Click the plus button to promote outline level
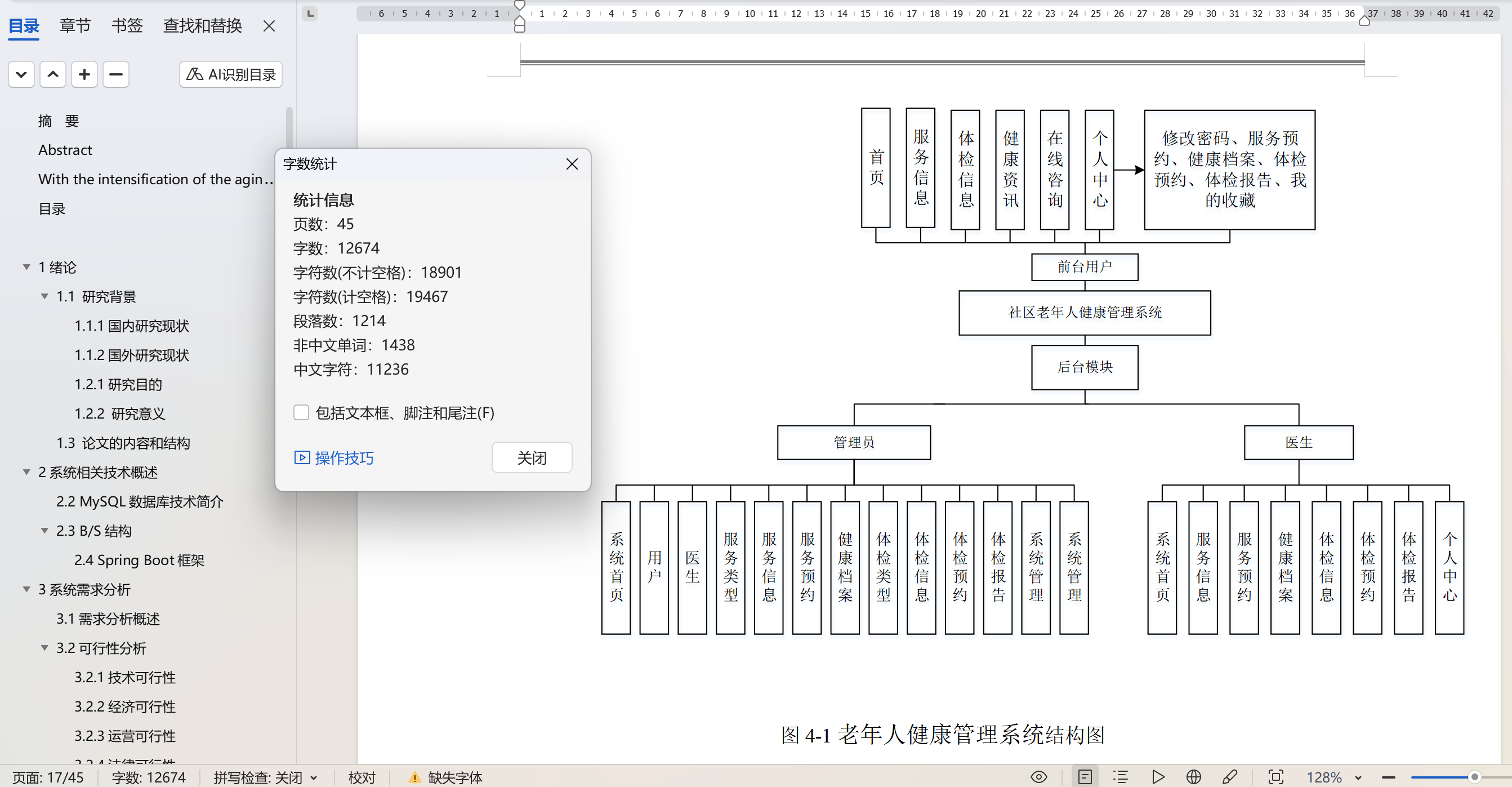This screenshot has width=1512, height=787. (84, 74)
